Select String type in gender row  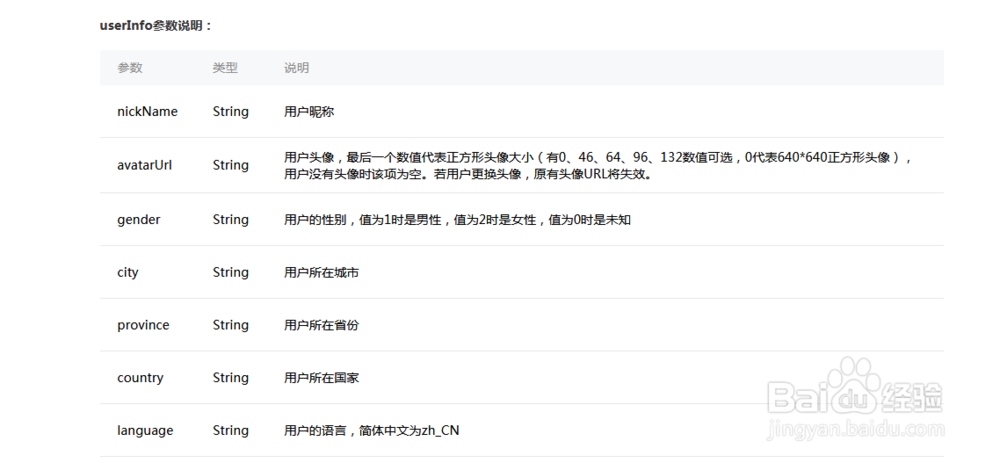tap(230, 220)
